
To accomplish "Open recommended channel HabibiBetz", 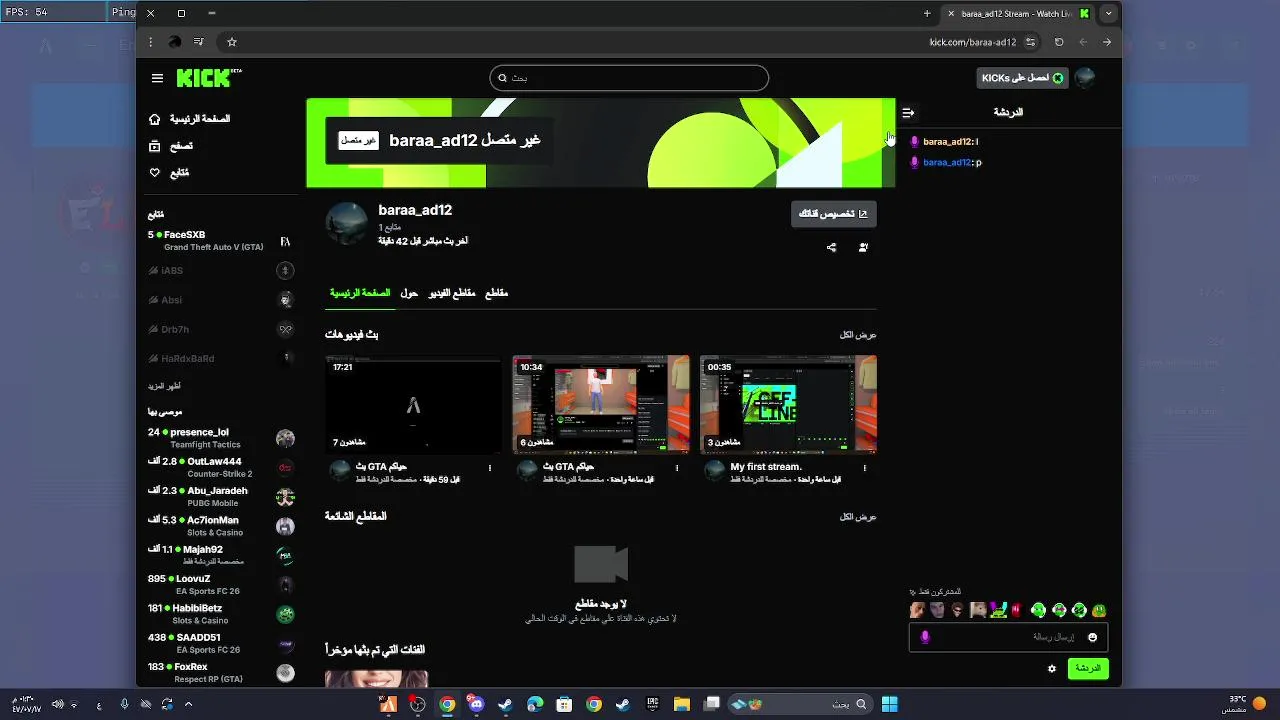I will tap(220, 614).
